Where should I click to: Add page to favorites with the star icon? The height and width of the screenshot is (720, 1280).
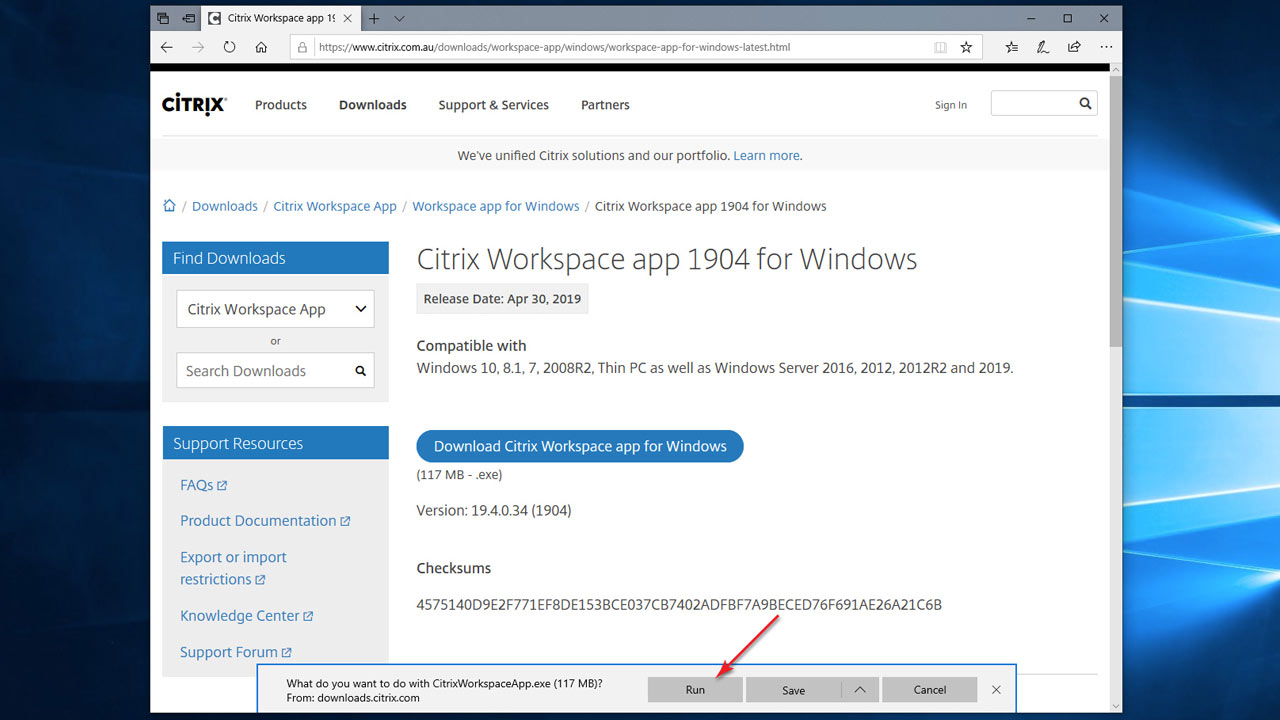pyautogui.click(x=968, y=46)
